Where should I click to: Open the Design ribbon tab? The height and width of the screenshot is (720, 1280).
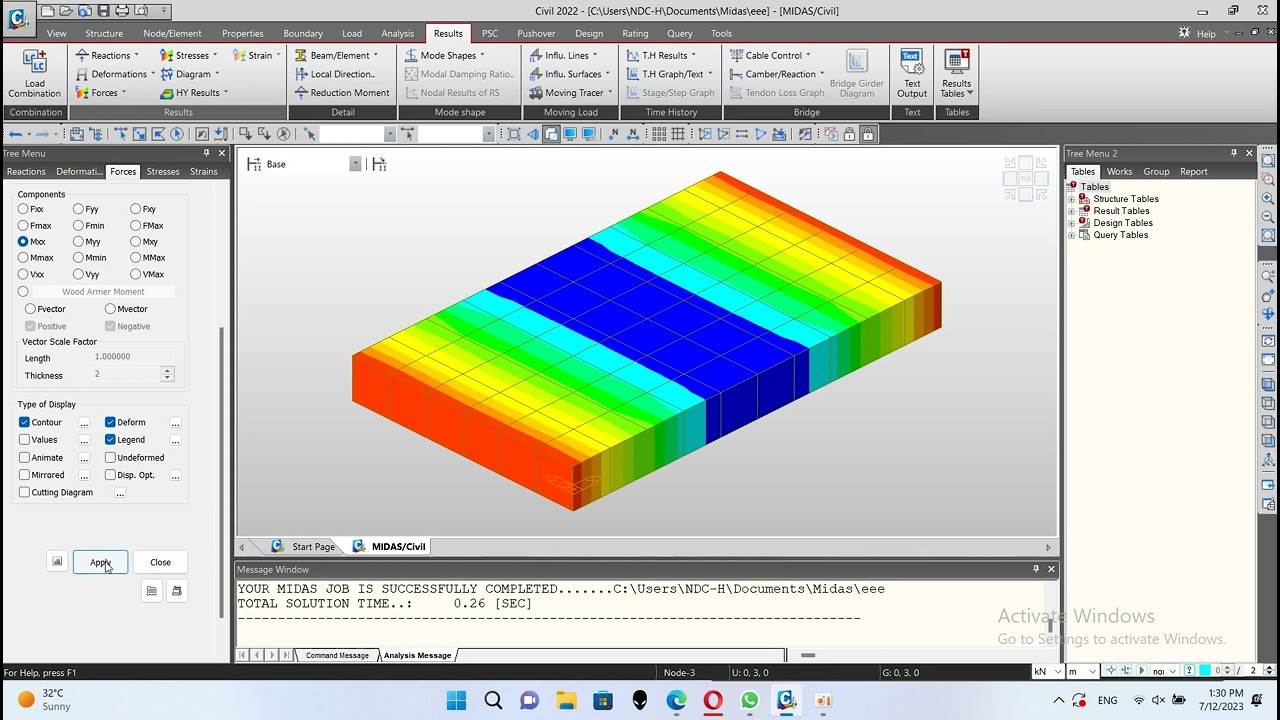[589, 33]
